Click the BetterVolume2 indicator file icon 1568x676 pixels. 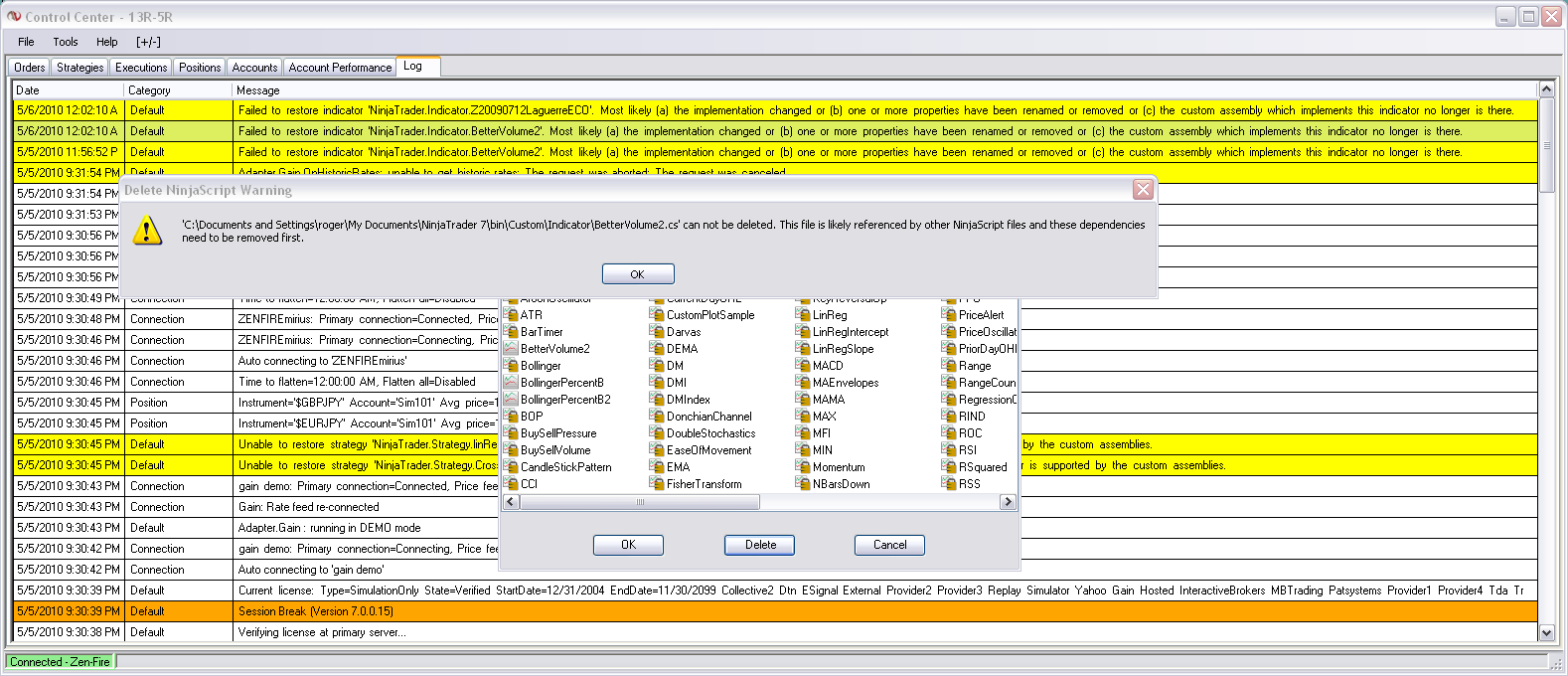point(512,349)
